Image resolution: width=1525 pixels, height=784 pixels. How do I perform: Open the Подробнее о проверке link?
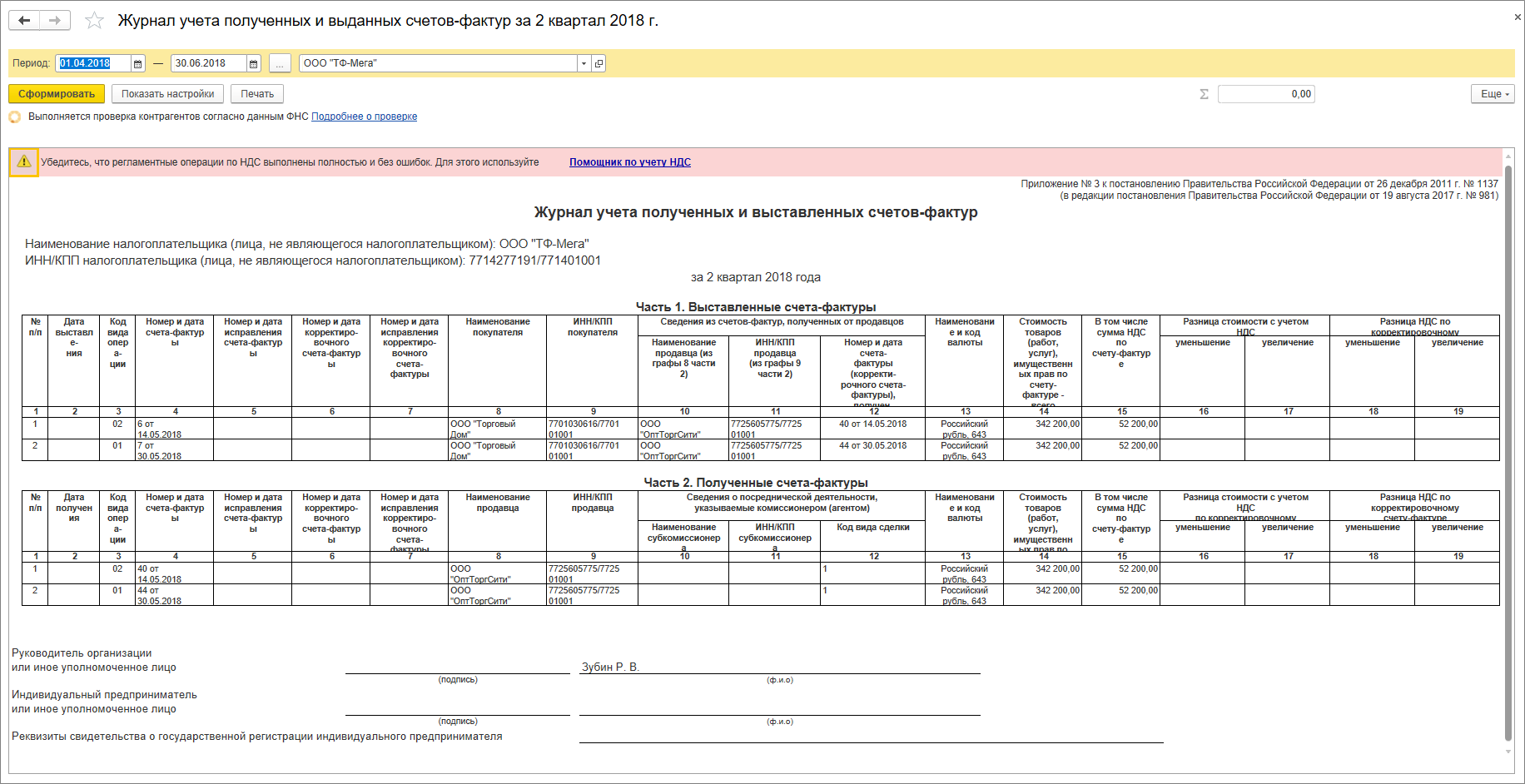(x=364, y=117)
